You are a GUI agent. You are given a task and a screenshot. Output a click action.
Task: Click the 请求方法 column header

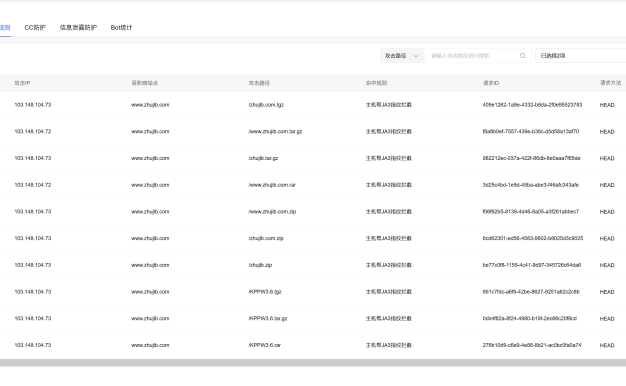tap(610, 83)
